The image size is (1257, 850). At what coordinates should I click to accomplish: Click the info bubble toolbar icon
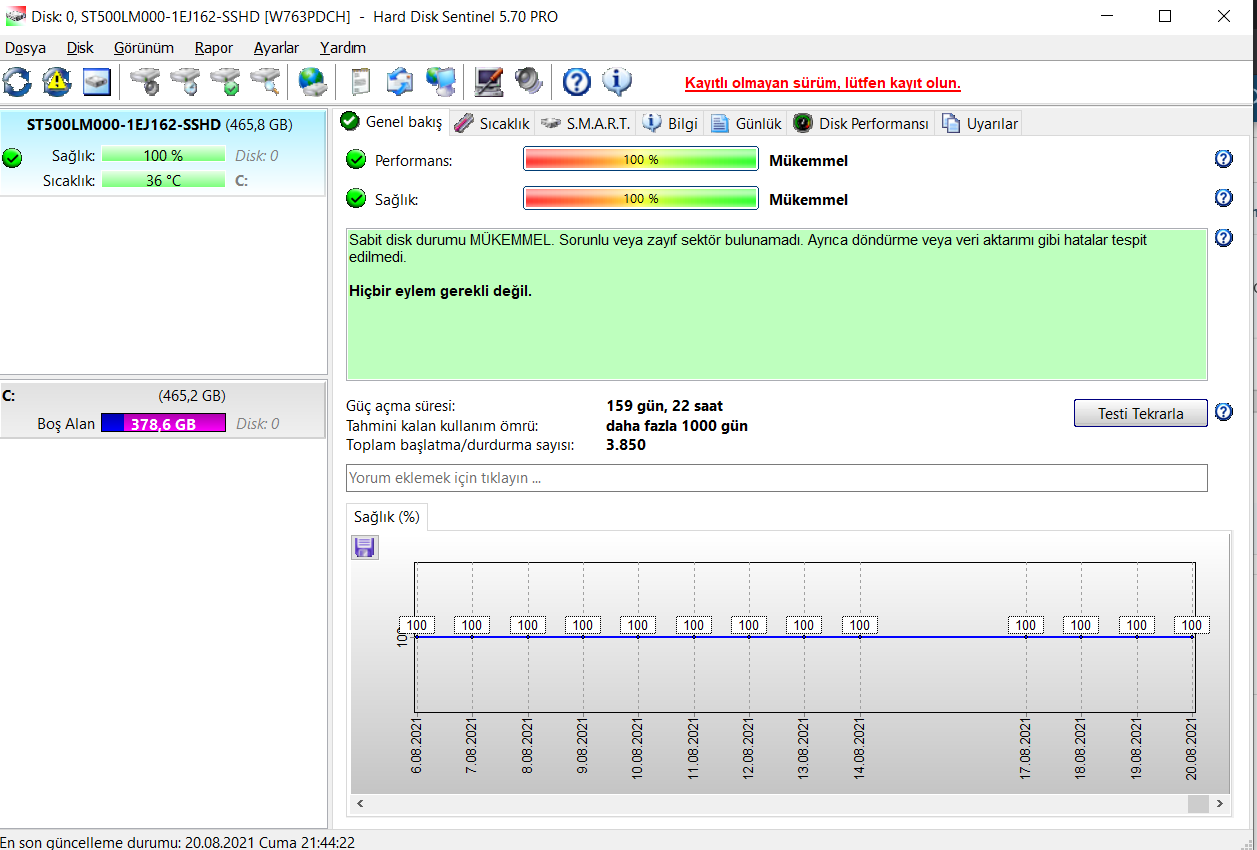tap(617, 82)
